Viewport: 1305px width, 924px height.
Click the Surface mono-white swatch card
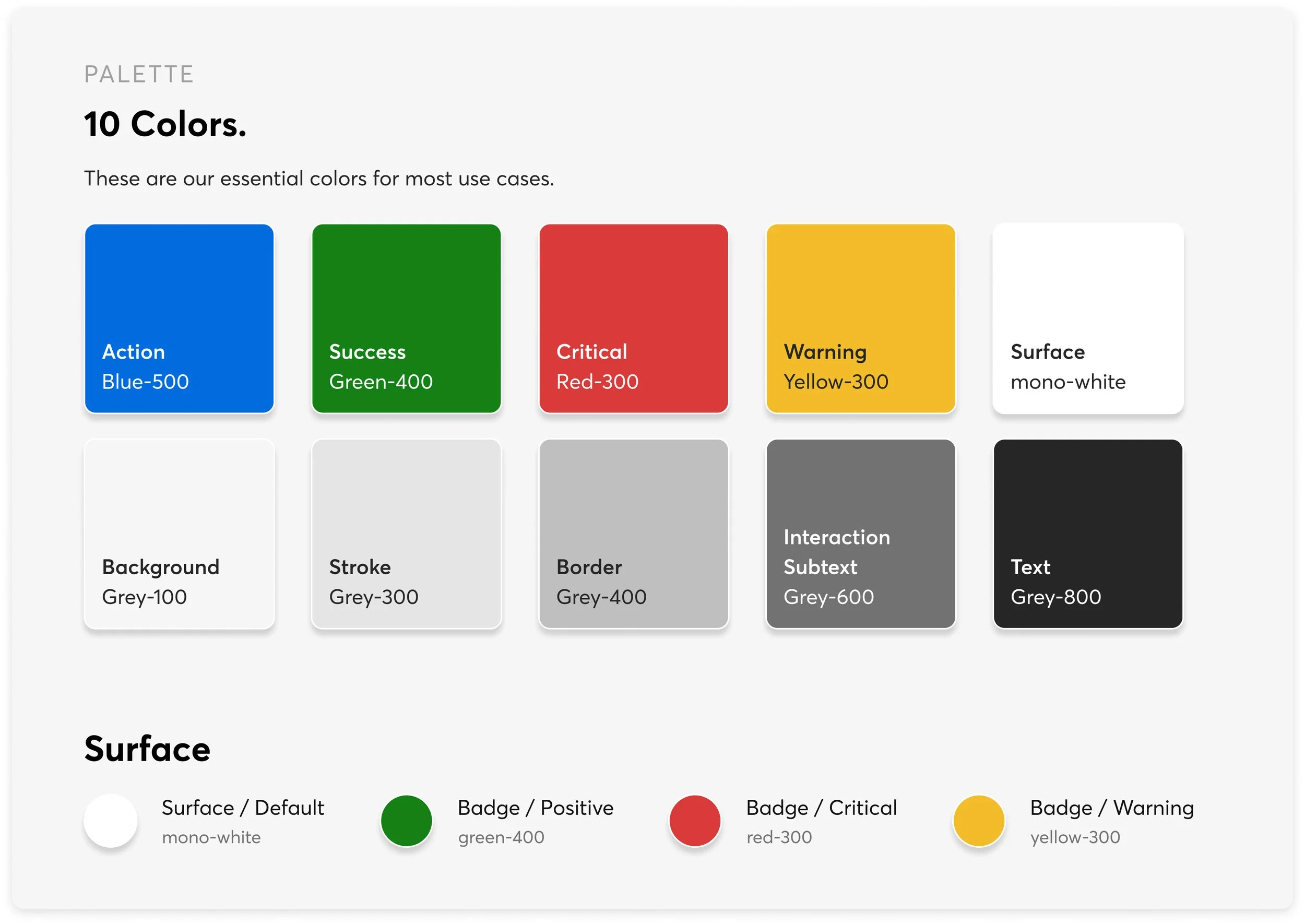[1087, 318]
